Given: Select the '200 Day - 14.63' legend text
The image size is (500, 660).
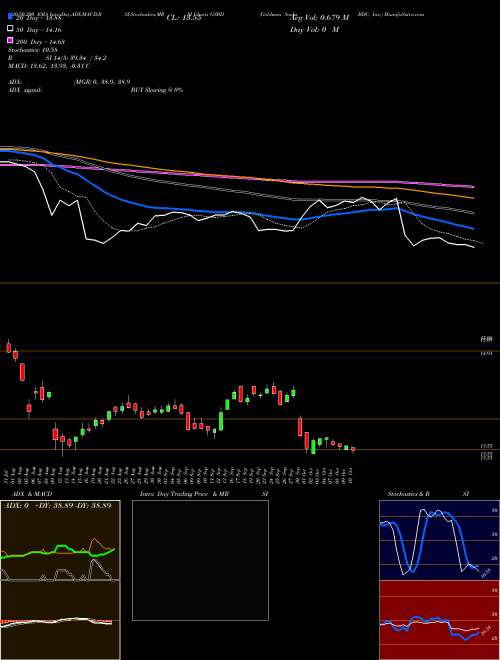Looking at the screenshot, I should 40,42.
